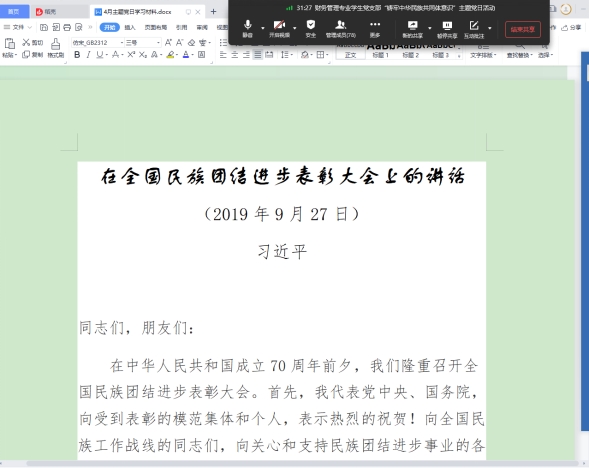Open the 安全 shield icon
This screenshot has height=468, width=589.
point(311,29)
